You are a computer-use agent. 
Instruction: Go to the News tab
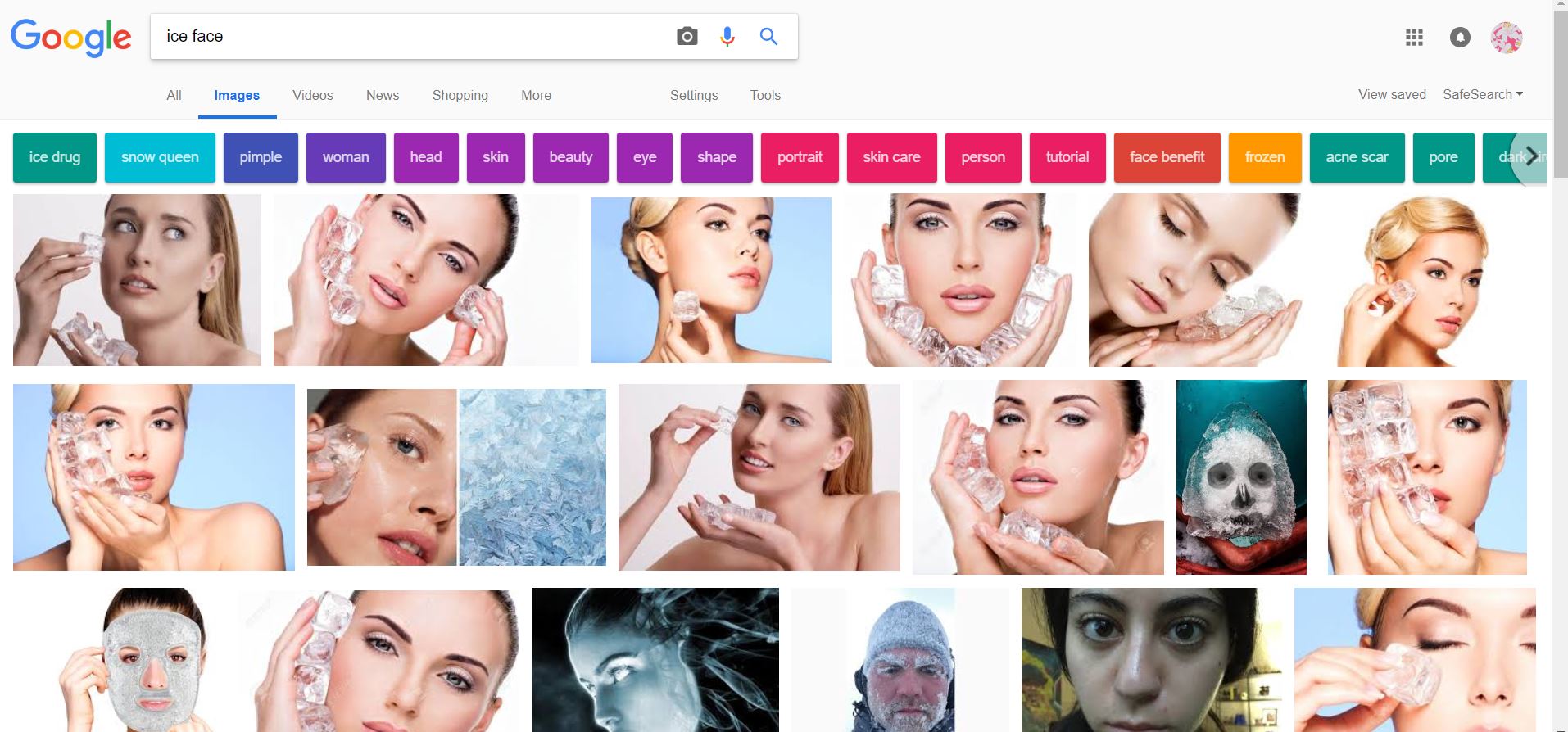(383, 95)
